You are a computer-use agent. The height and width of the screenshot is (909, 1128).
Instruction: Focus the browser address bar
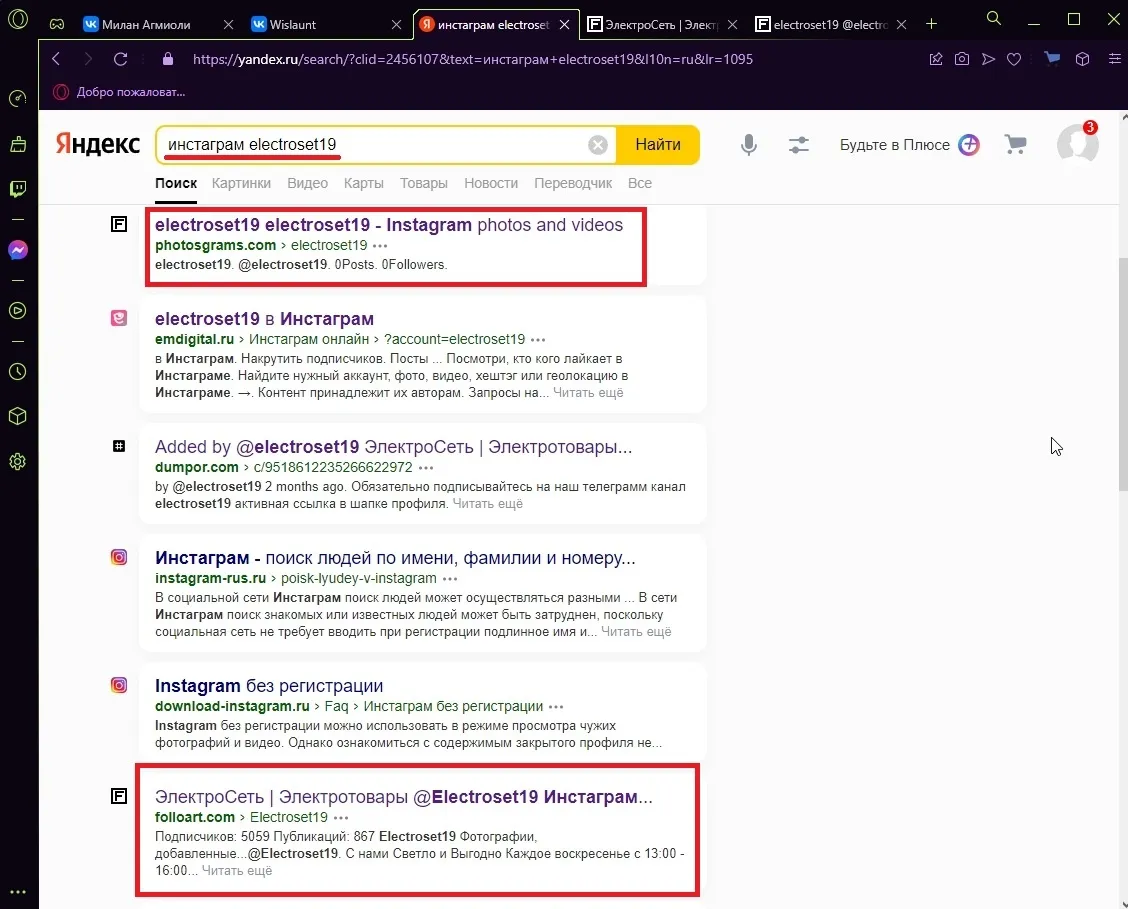(473, 59)
